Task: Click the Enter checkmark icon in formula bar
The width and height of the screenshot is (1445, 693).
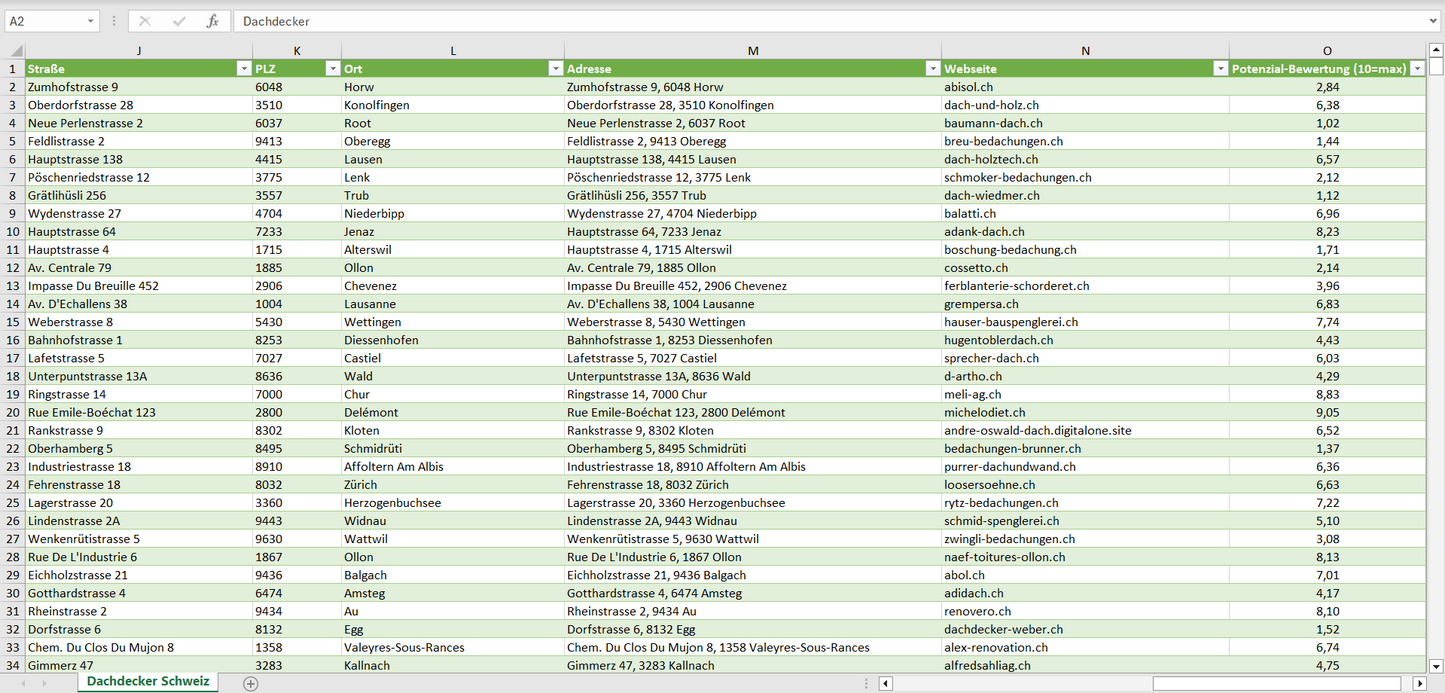Action: click(179, 21)
